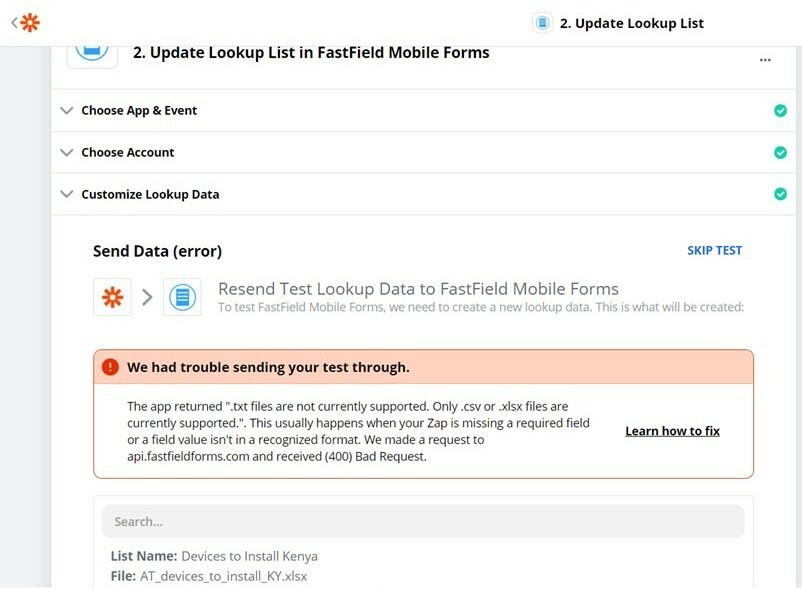Click the SKIP TEST link
The width and height of the screenshot is (802, 589).
coord(714,251)
